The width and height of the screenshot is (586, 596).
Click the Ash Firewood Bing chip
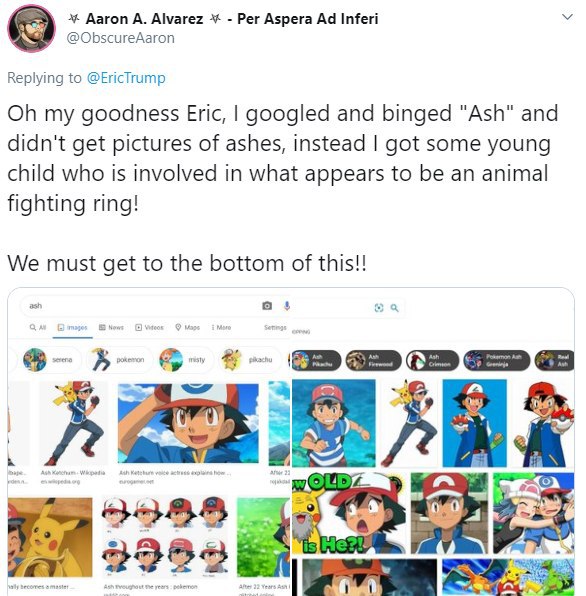(373, 360)
